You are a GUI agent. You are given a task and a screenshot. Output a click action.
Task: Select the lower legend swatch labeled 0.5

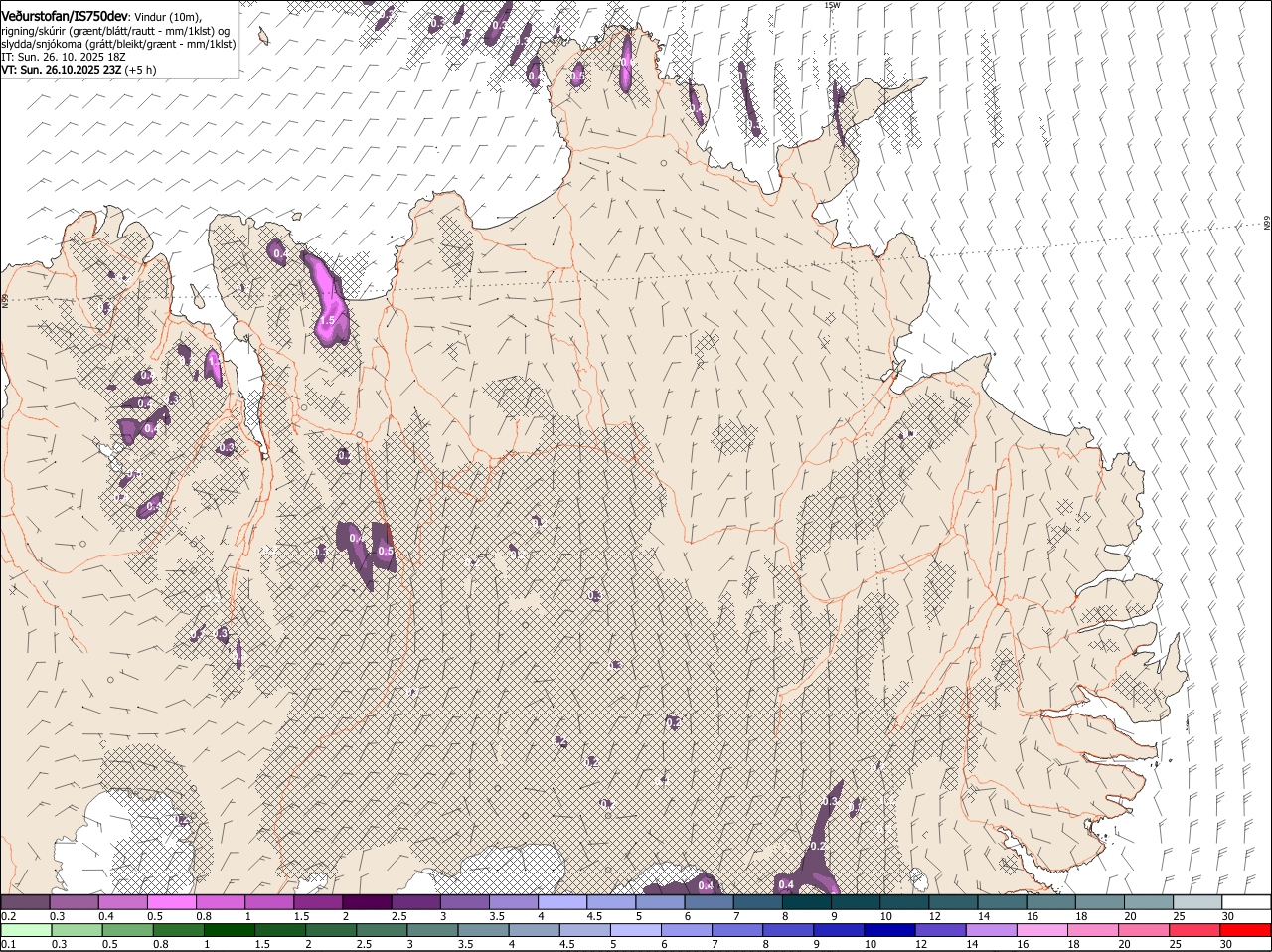(x=127, y=931)
